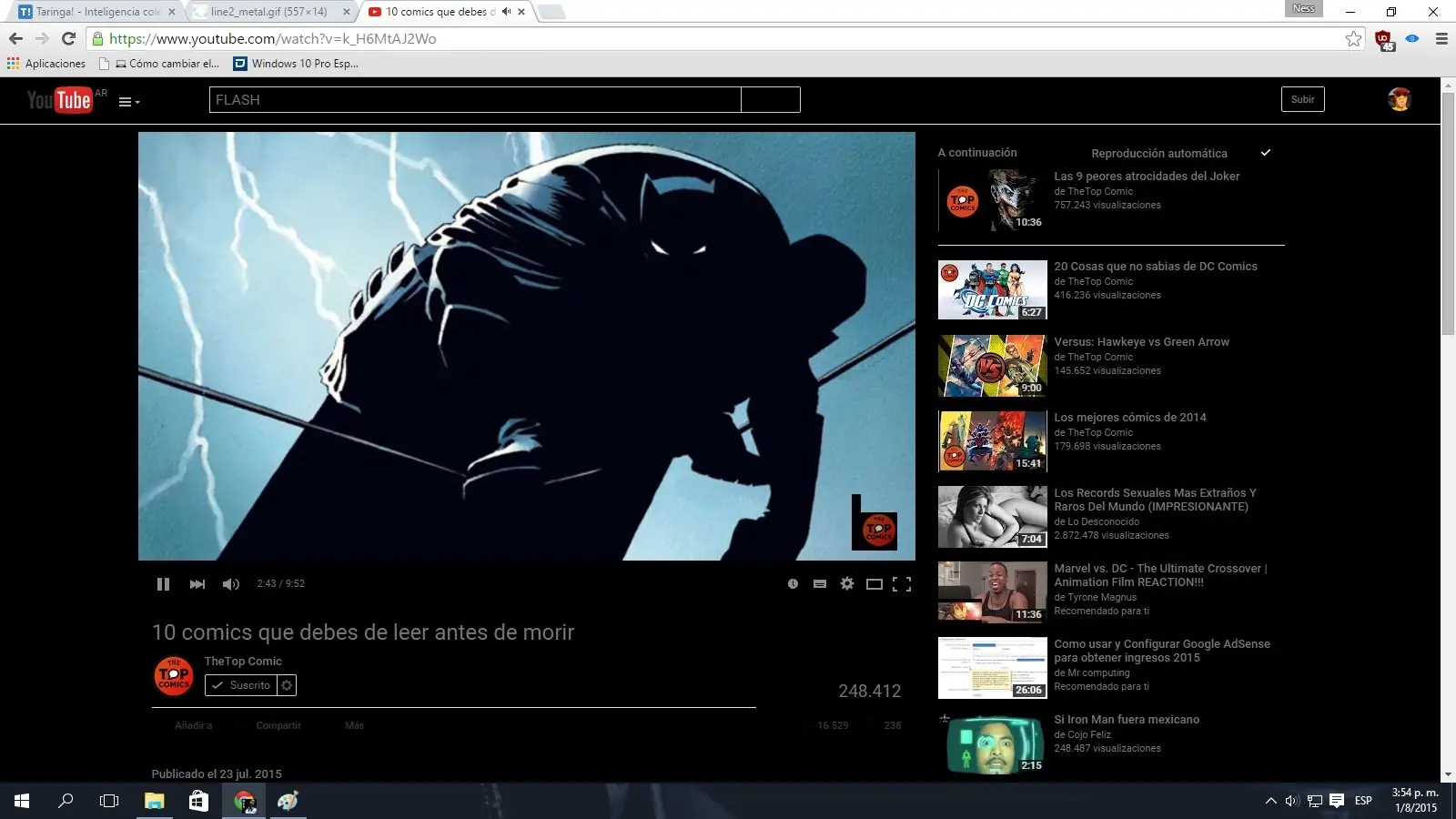Show hidden system tray icons
1456x819 pixels.
point(1270,801)
